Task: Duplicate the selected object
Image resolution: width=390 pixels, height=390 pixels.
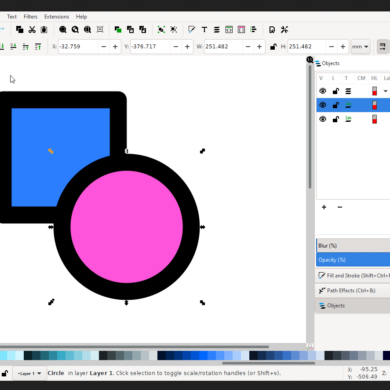Action: 118,30
